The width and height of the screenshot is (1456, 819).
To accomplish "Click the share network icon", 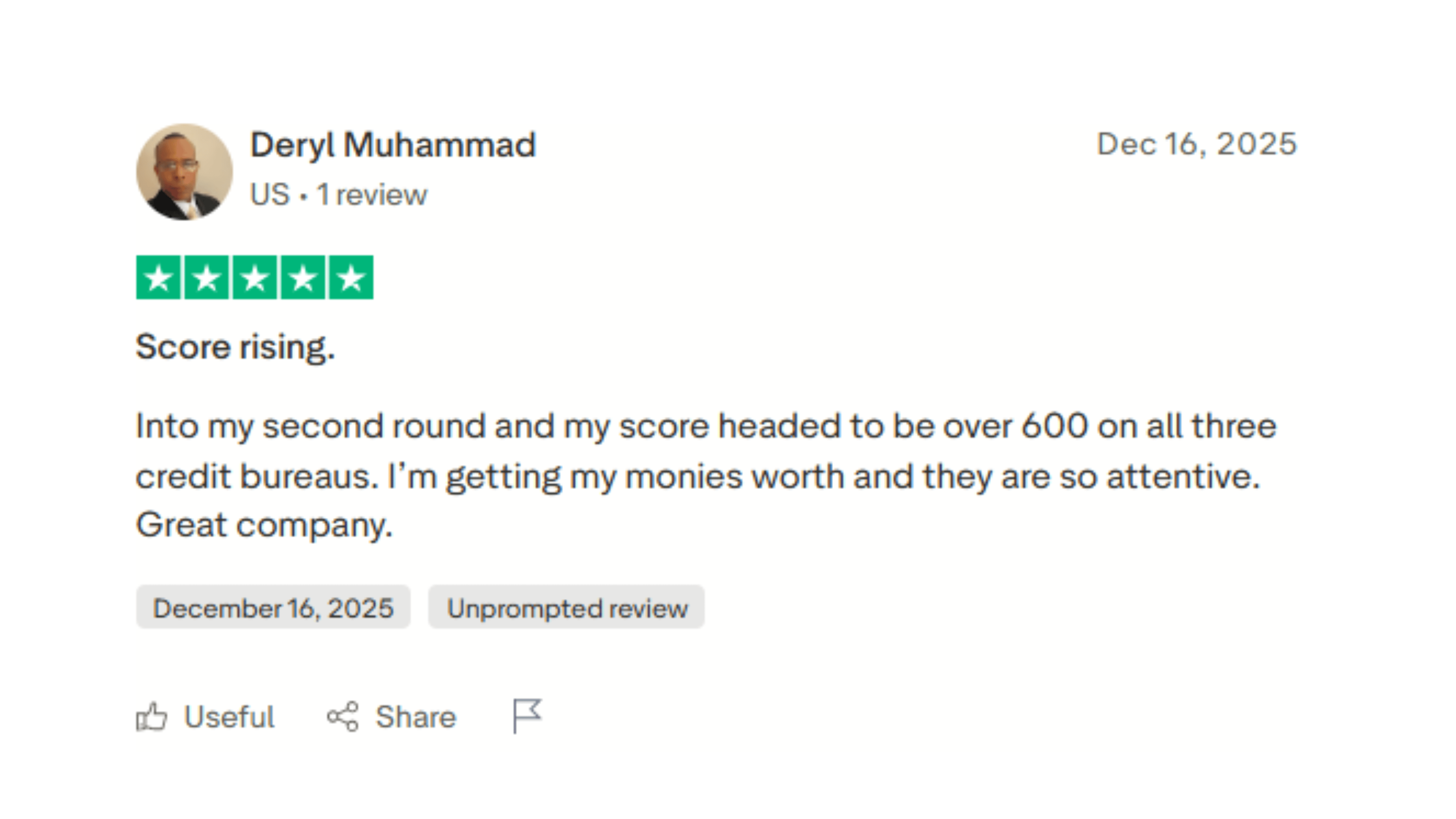I will [x=342, y=717].
